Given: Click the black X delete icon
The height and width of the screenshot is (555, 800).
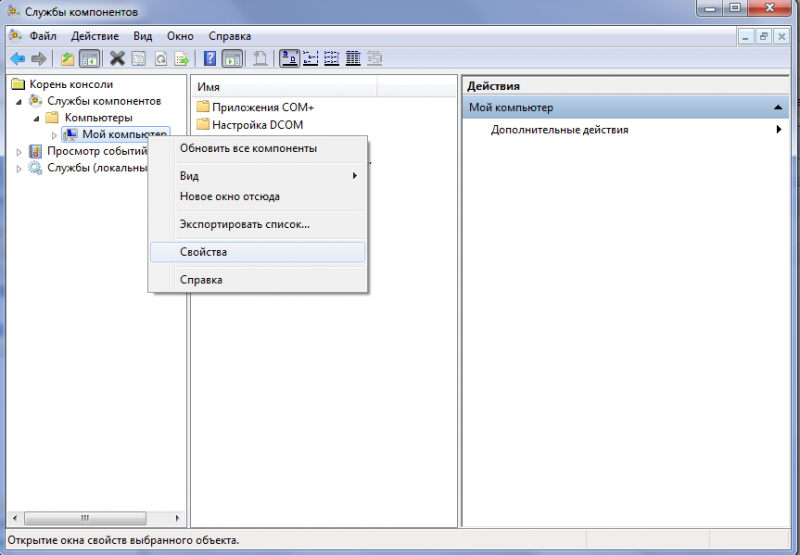Looking at the screenshot, I should 117,59.
